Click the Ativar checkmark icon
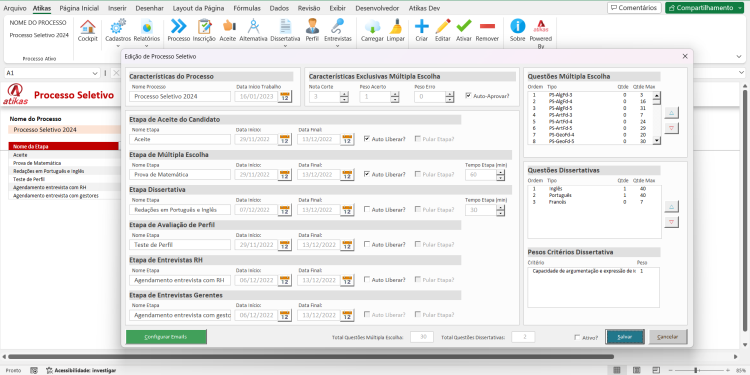Viewport: 750px width, 375px height. (x=463, y=26)
